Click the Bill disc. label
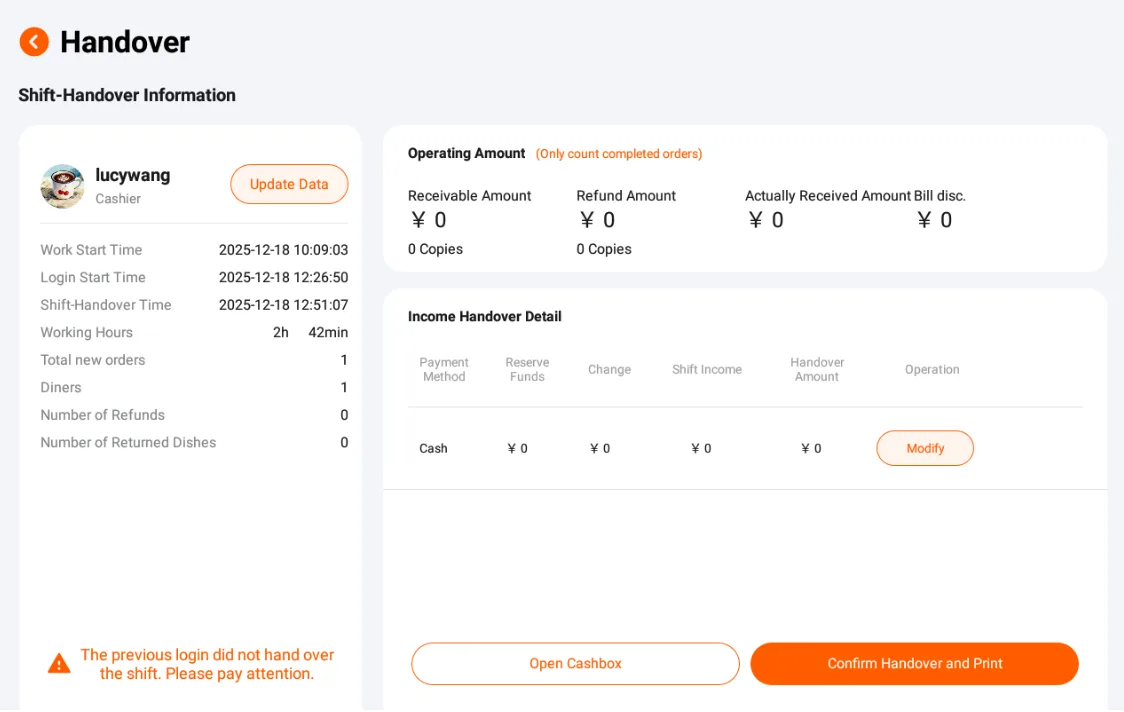1124x712 pixels. pyautogui.click(x=940, y=196)
